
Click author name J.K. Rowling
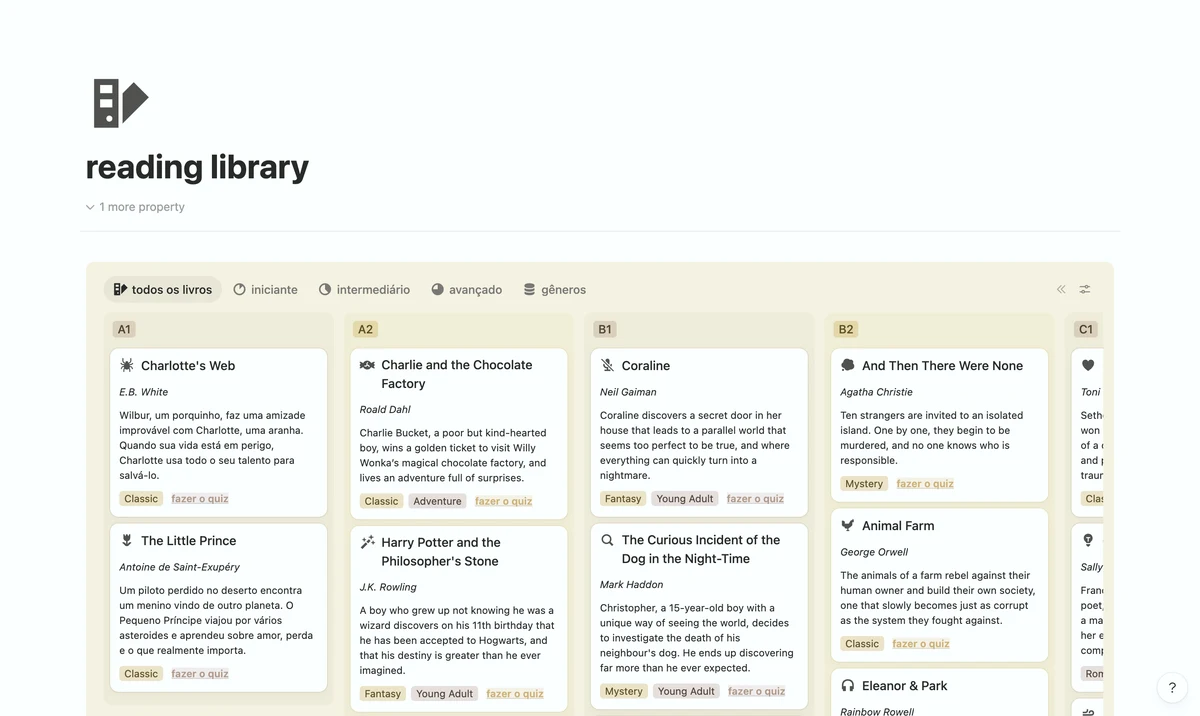(388, 588)
